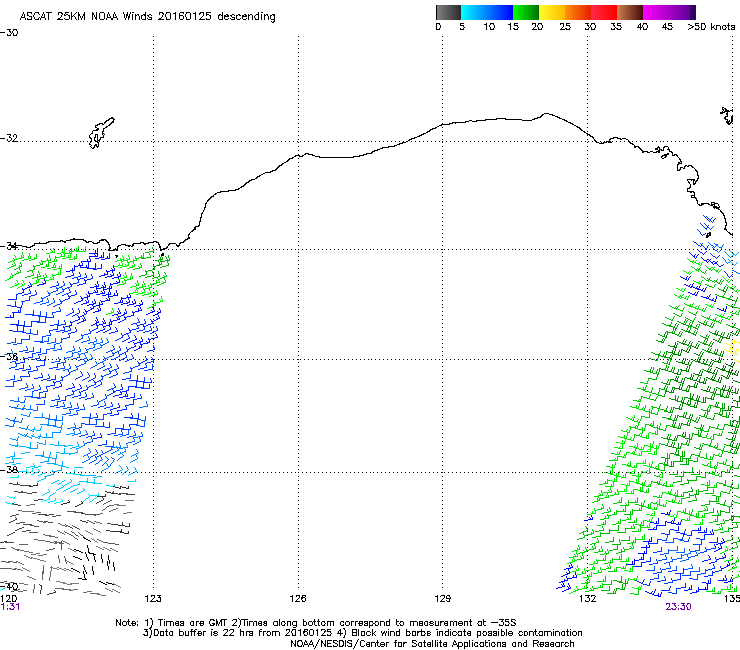Click the 'Times are GMT' note line

click(316, 623)
